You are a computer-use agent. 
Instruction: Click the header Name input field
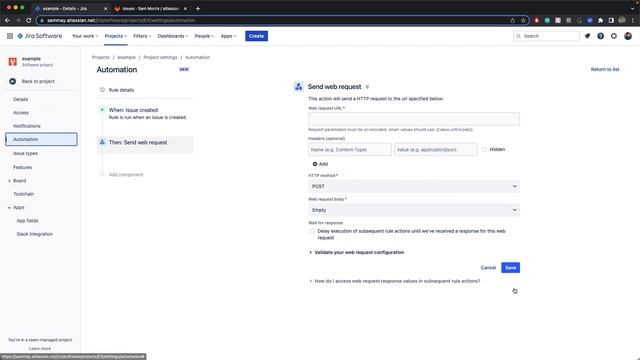coord(350,149)
